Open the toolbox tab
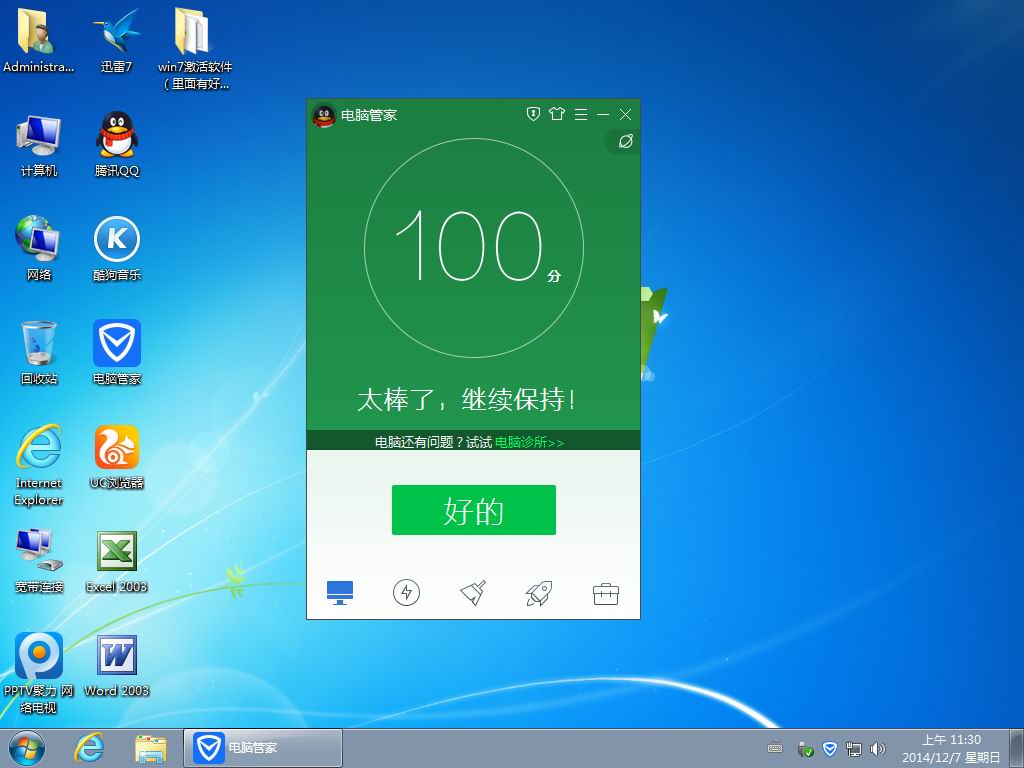Viewport: 1024px width, 768px height. (x=605, y=593)
